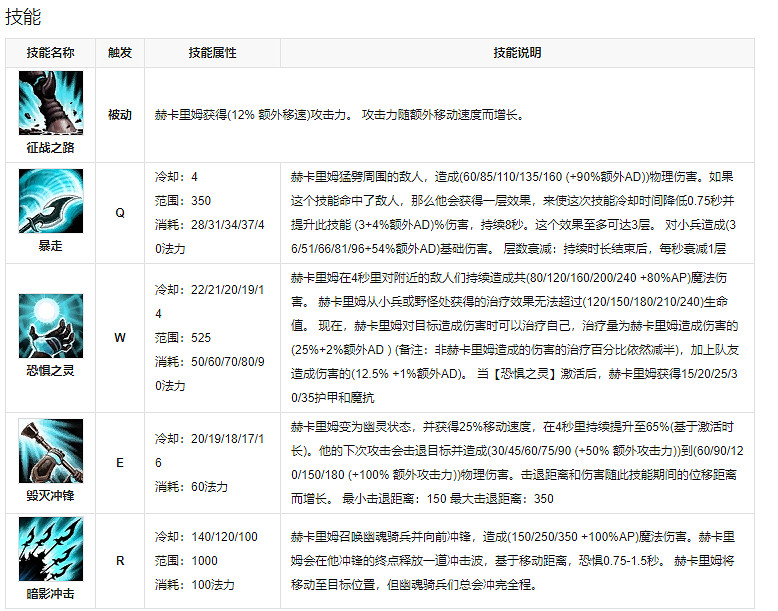Click the E trigger key cell
The height and width of the screenshot is (611, 778).
(120, 463)
